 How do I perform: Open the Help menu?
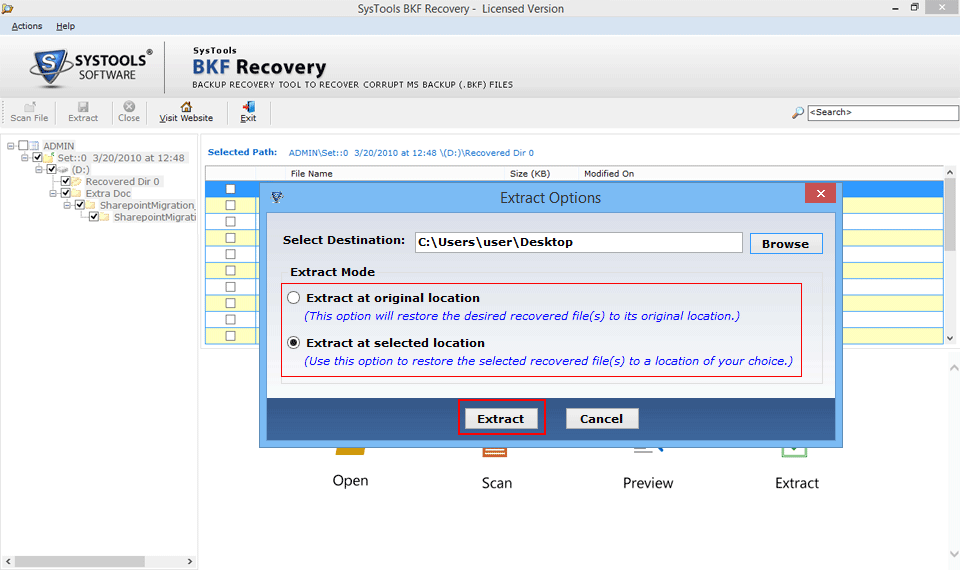point(66,26)
